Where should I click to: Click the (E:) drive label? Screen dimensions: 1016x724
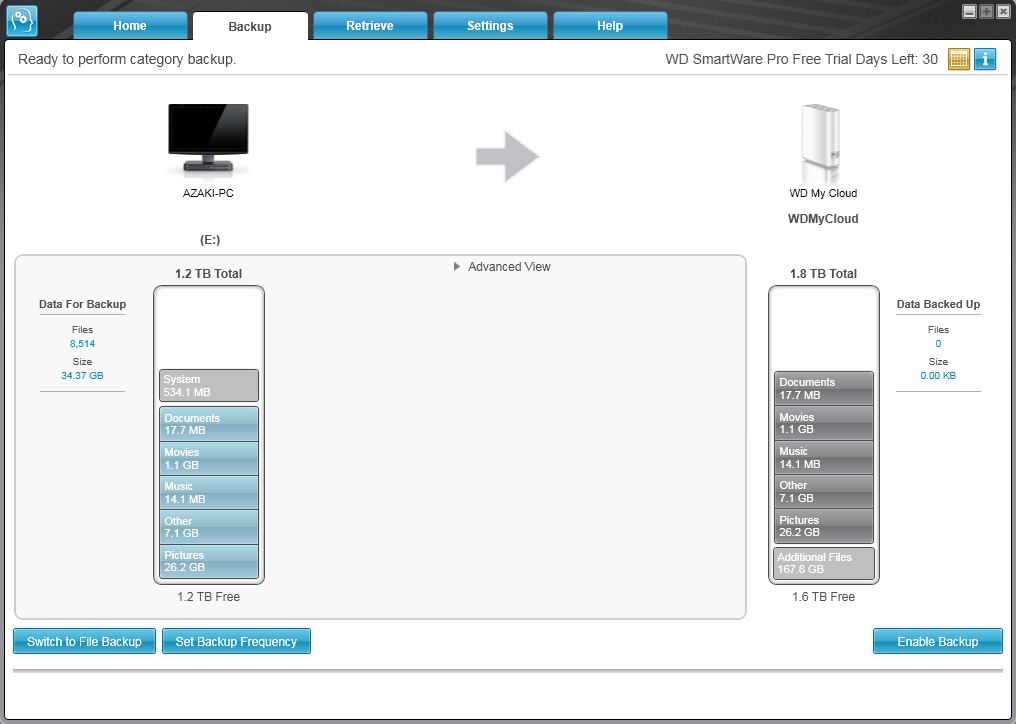tap(210, 240)
